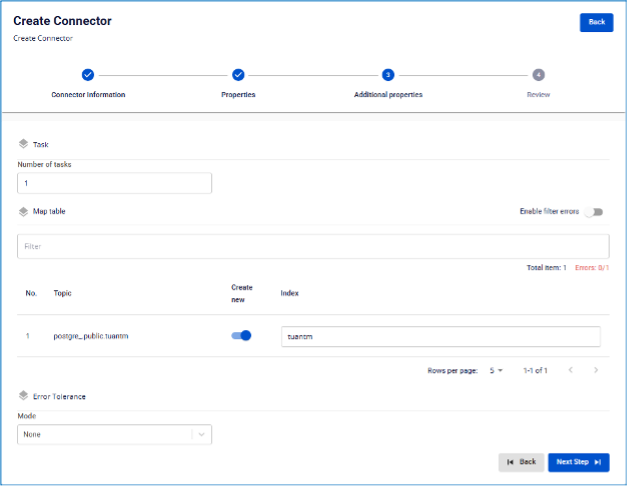
Task: Click the Create new column header
Action: [x=242, y=293]
